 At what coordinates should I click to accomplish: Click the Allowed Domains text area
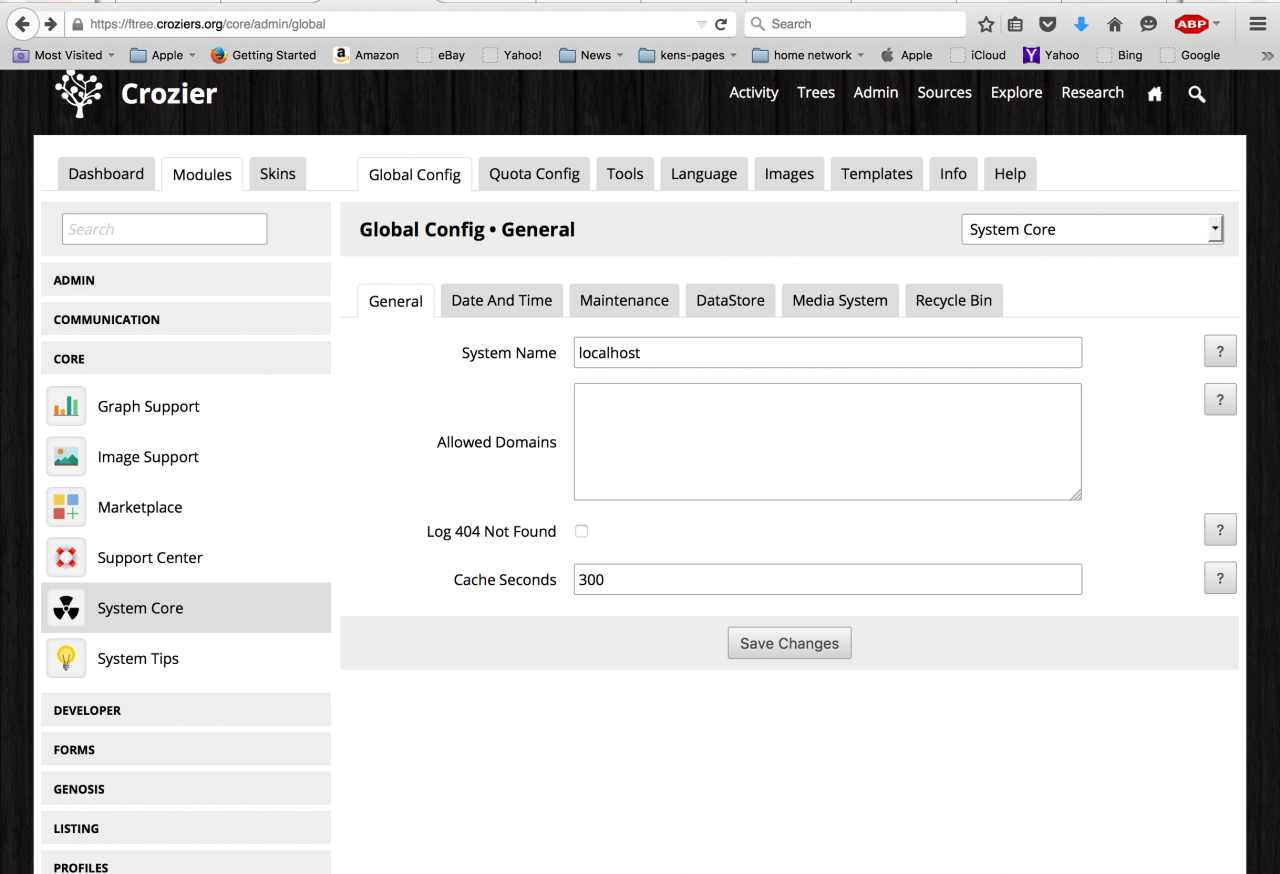pyautogui.click(x=827, y=441)
